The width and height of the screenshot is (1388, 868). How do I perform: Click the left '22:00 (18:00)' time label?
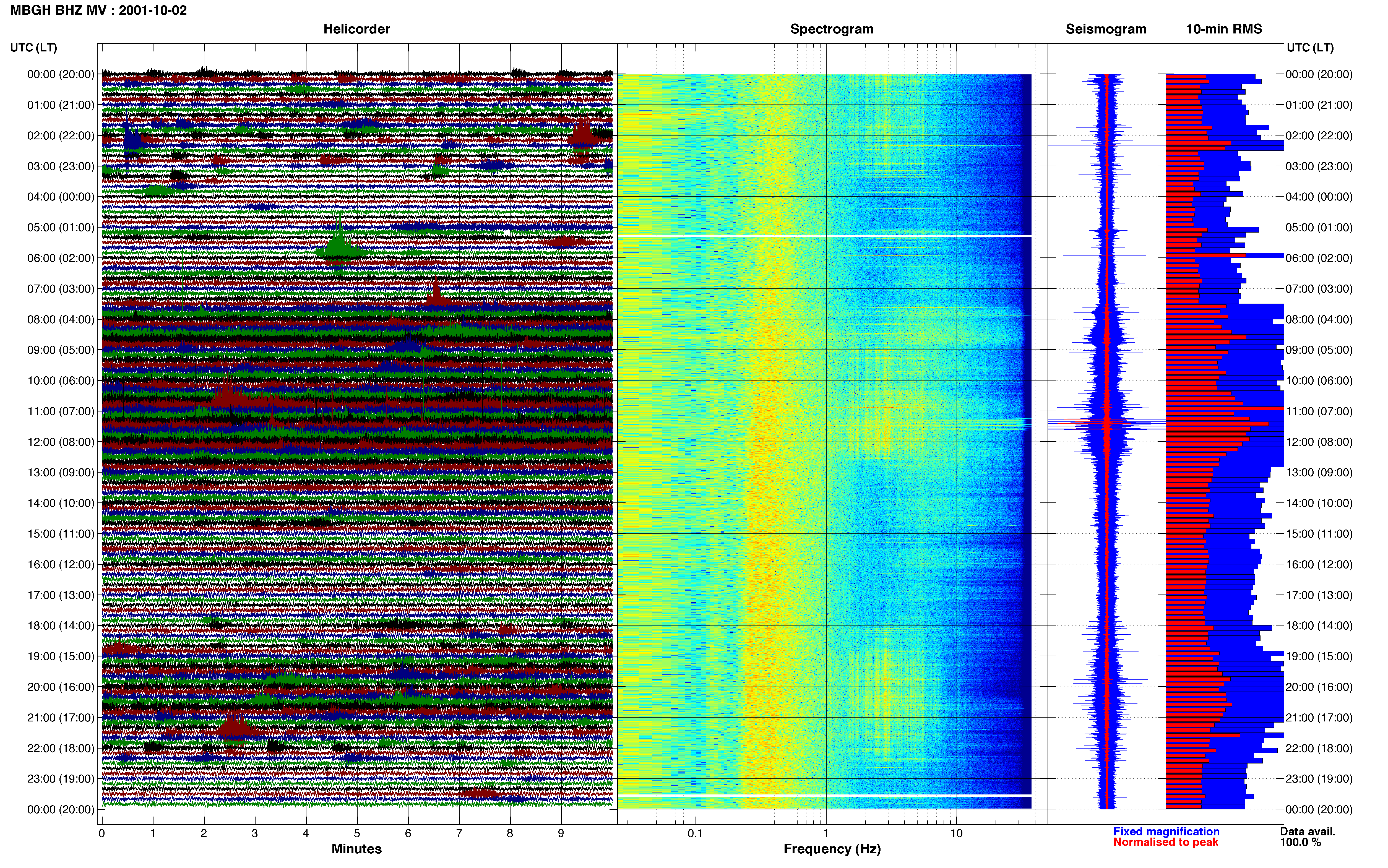point(60,749)
